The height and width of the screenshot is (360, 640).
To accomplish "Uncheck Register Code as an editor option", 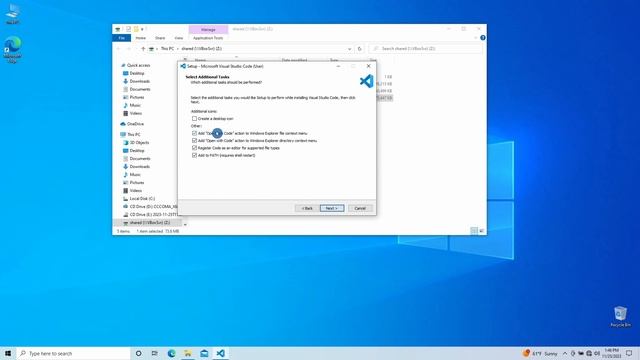I will point(194,148).
